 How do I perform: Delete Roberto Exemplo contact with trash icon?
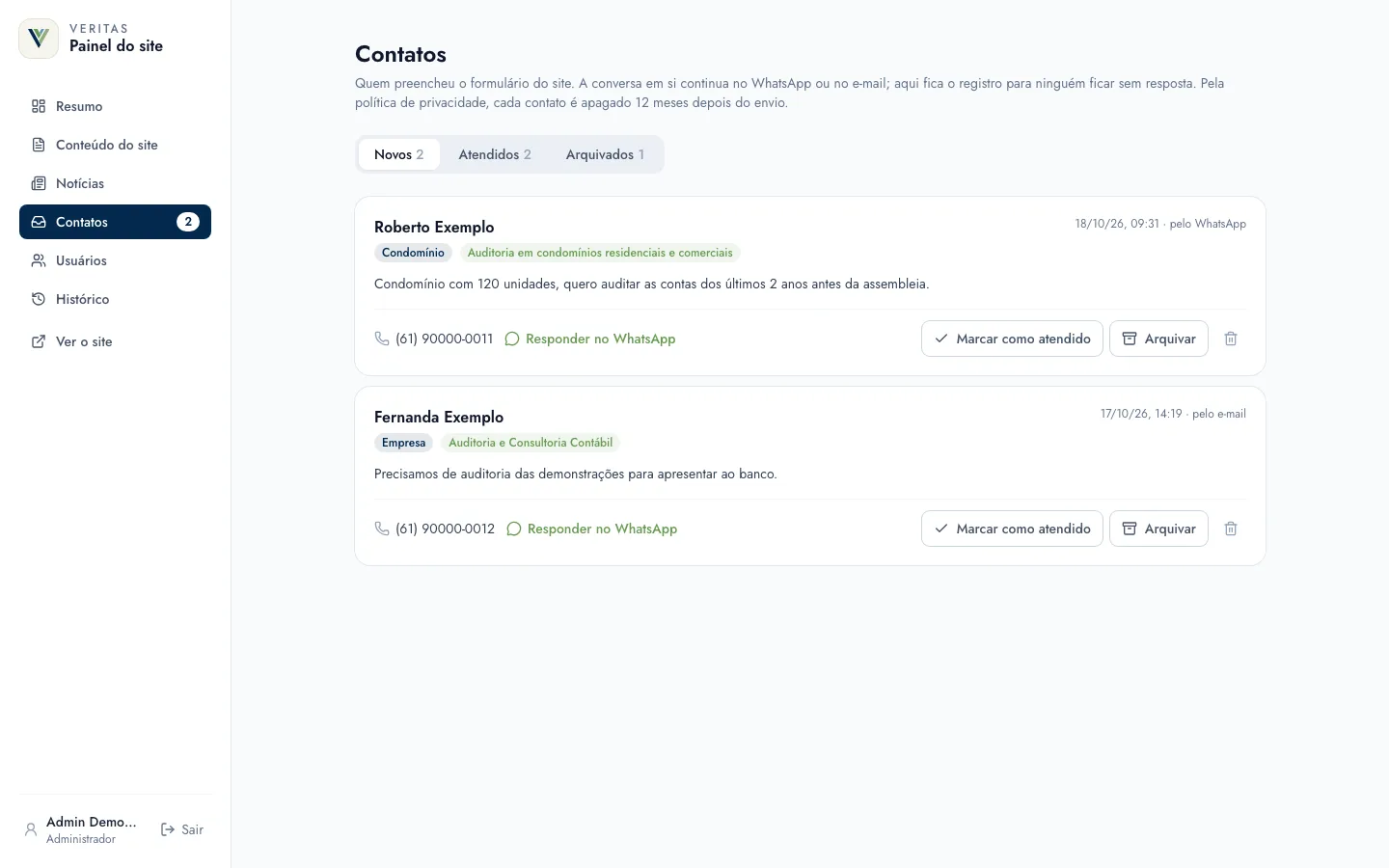tap(1231, 339)
